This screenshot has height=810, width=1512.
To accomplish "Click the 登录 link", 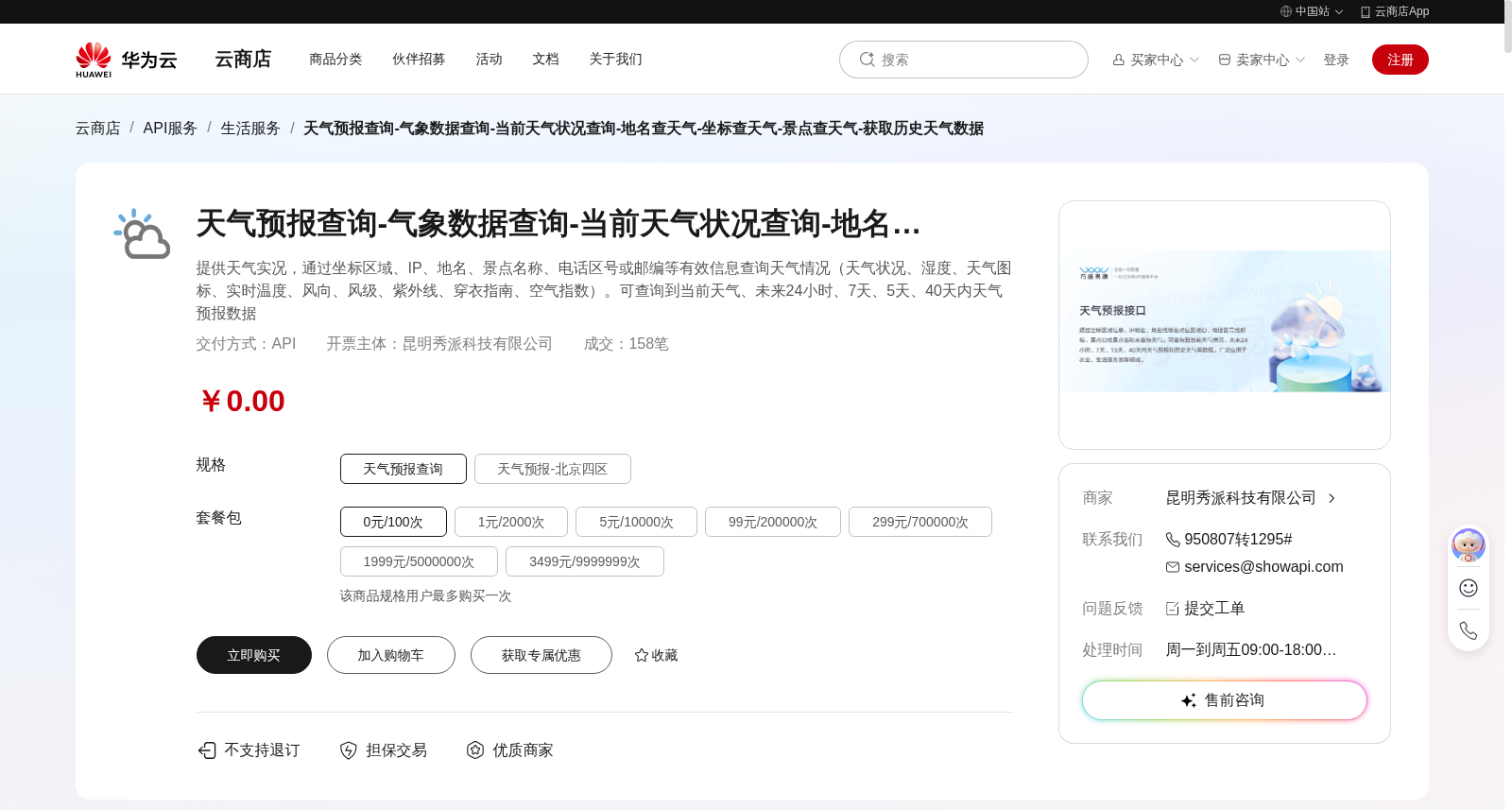I will [1336, 60].
